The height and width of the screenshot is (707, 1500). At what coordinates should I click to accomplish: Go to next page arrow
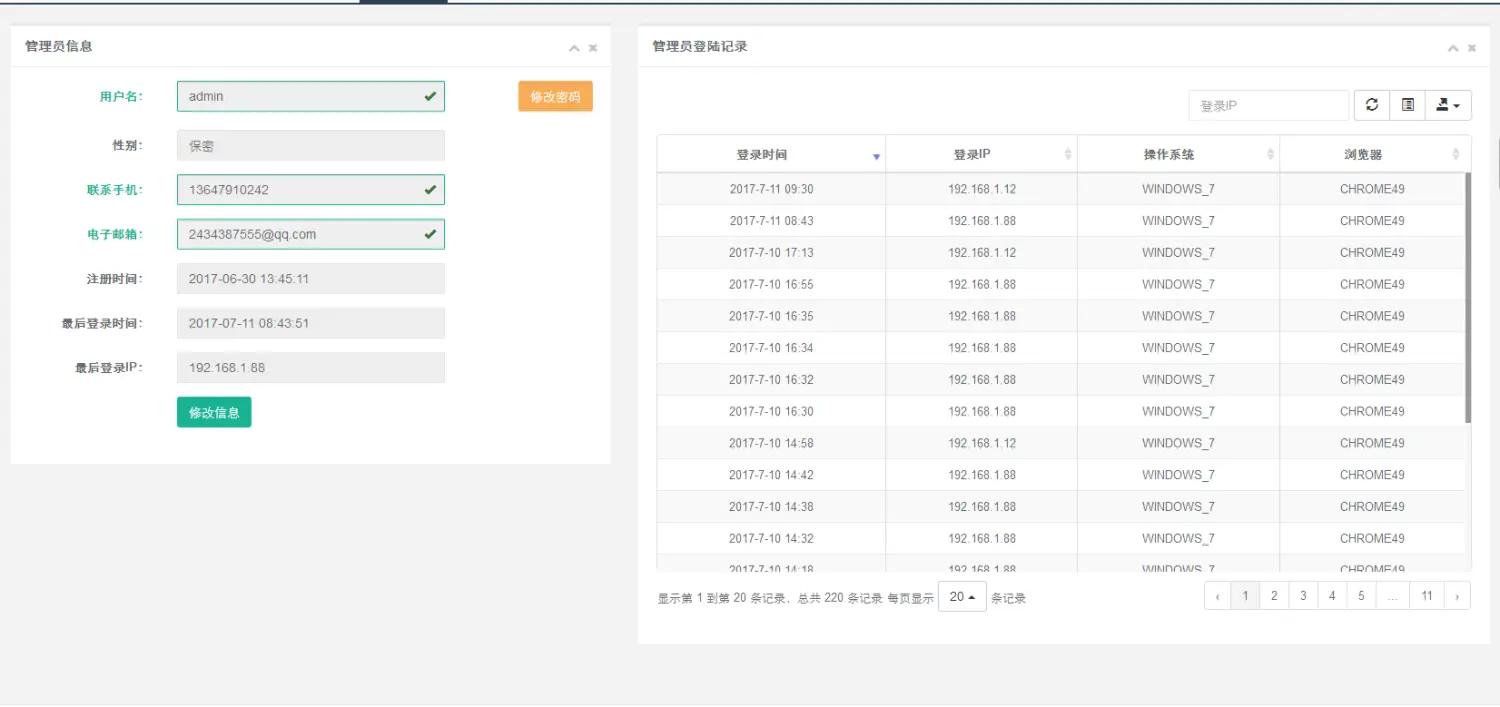tap(1457, 596)
